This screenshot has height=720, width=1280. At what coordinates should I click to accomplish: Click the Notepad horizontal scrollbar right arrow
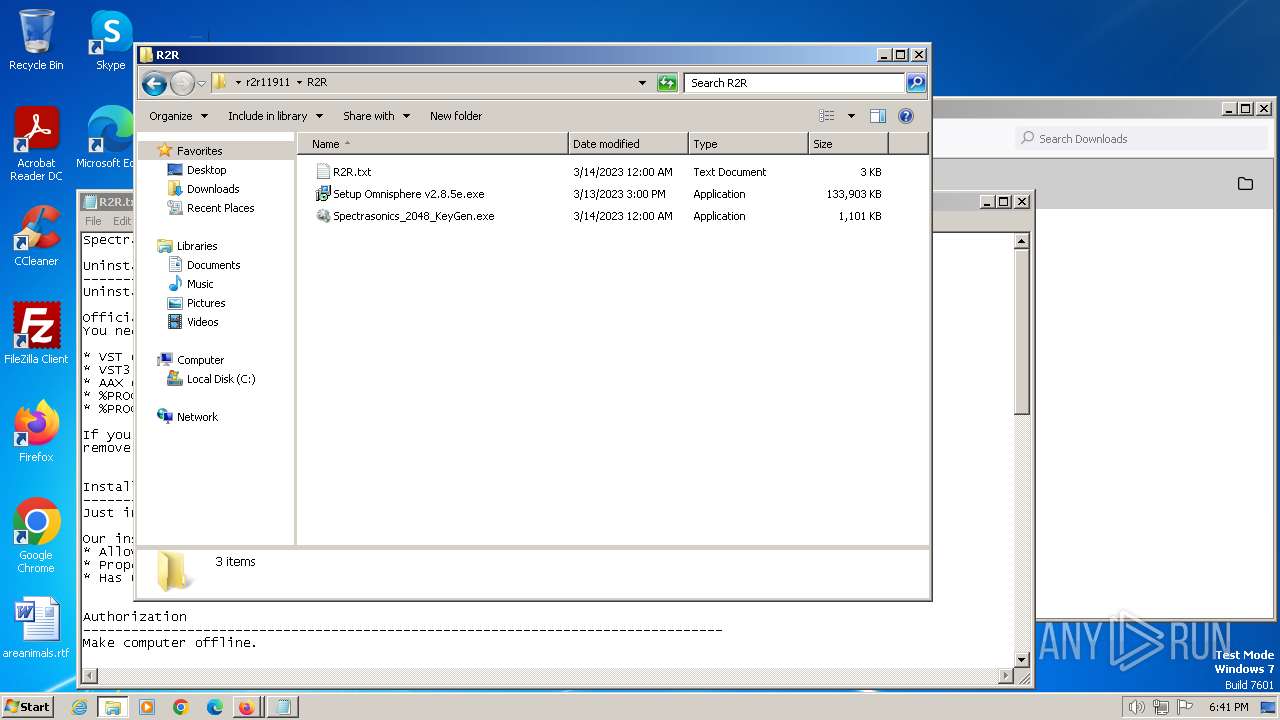pos(1006,676)
